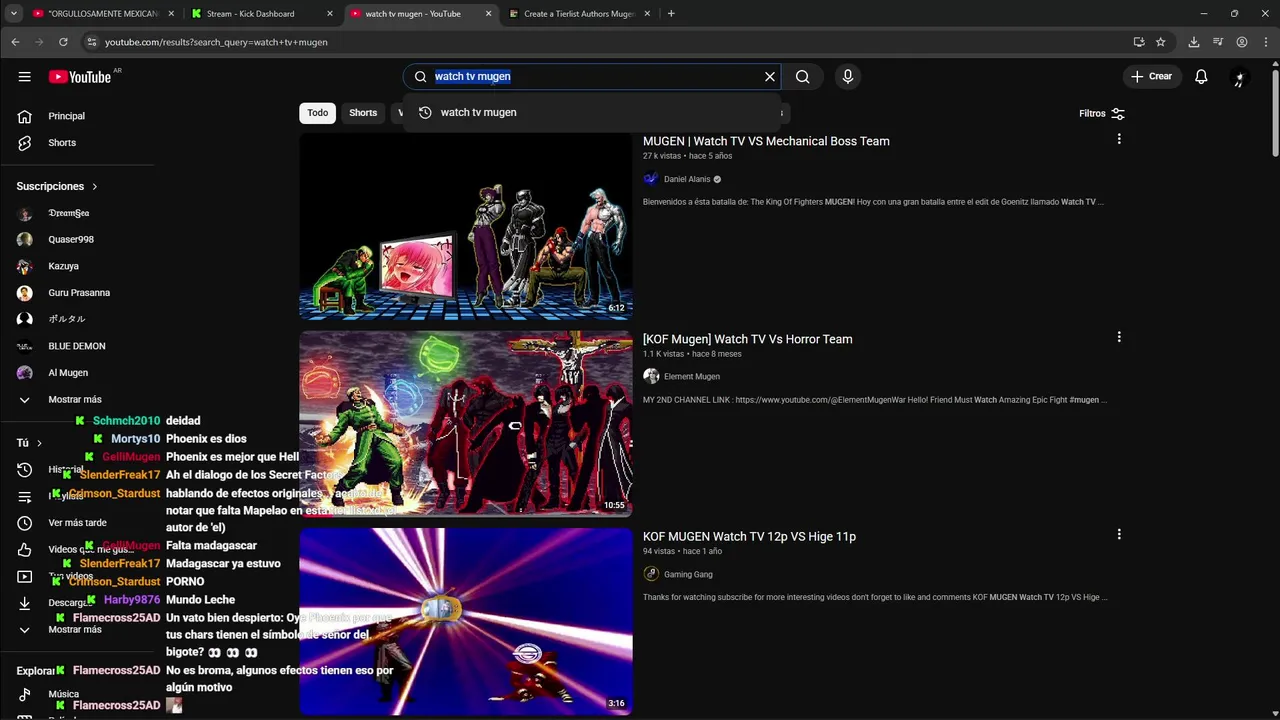The height and width of the screenshot is (720, 1280).
Task: Reload the page
Action: pyautogui.click(x=63, y=42)
